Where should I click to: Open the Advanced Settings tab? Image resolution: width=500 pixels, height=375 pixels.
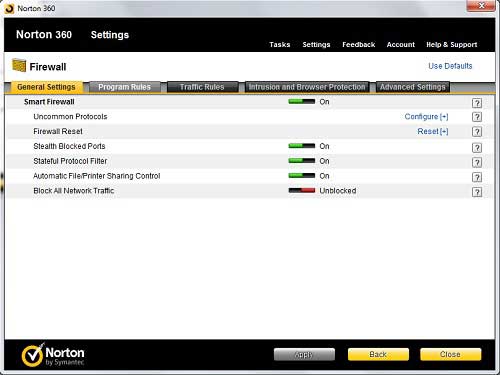(x=413, y=87)
